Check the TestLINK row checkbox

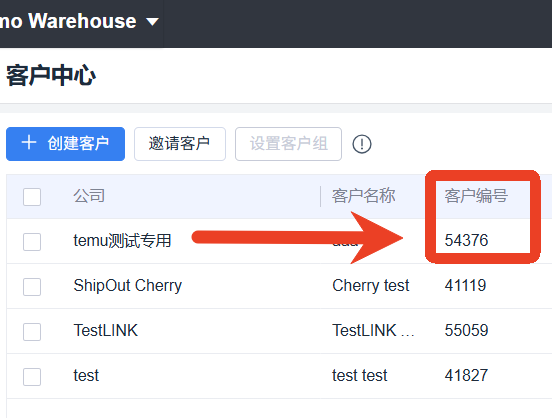click(32, 332)
